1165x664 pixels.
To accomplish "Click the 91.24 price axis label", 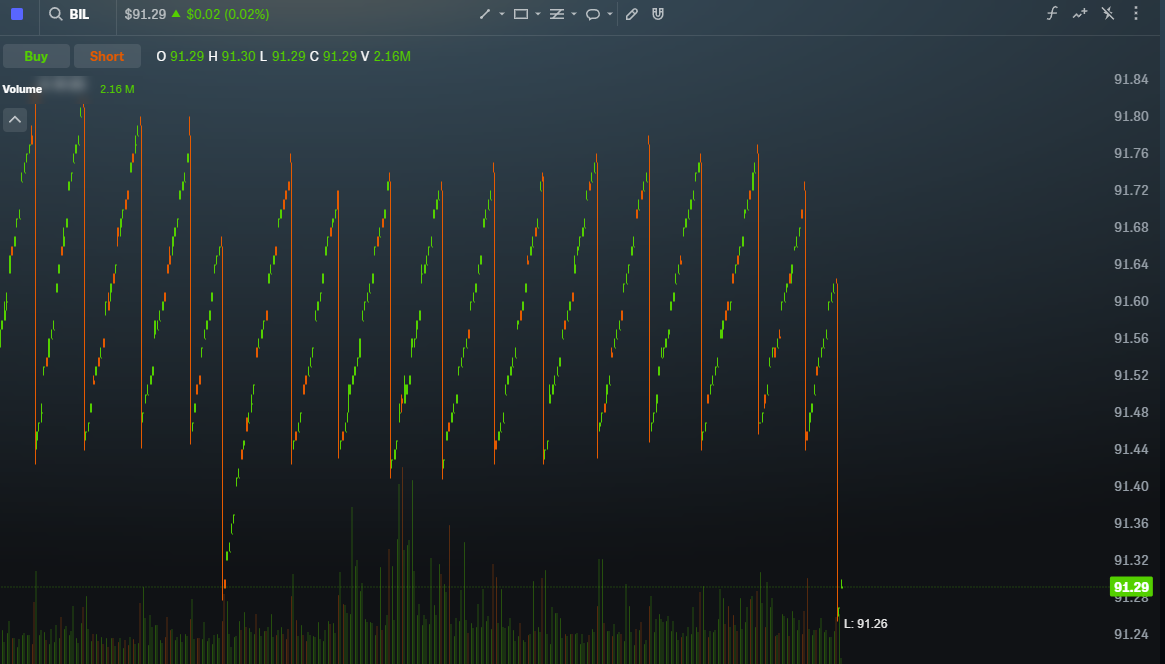I will click(1131, 634).
